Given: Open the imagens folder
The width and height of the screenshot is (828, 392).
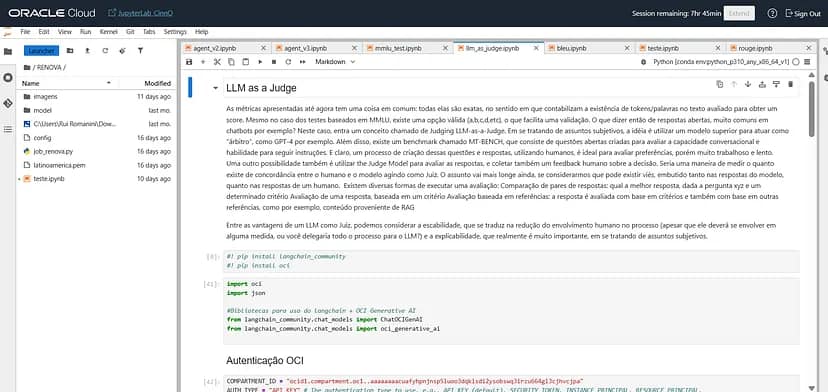Looking at the screenshot, I should [97, 97].
